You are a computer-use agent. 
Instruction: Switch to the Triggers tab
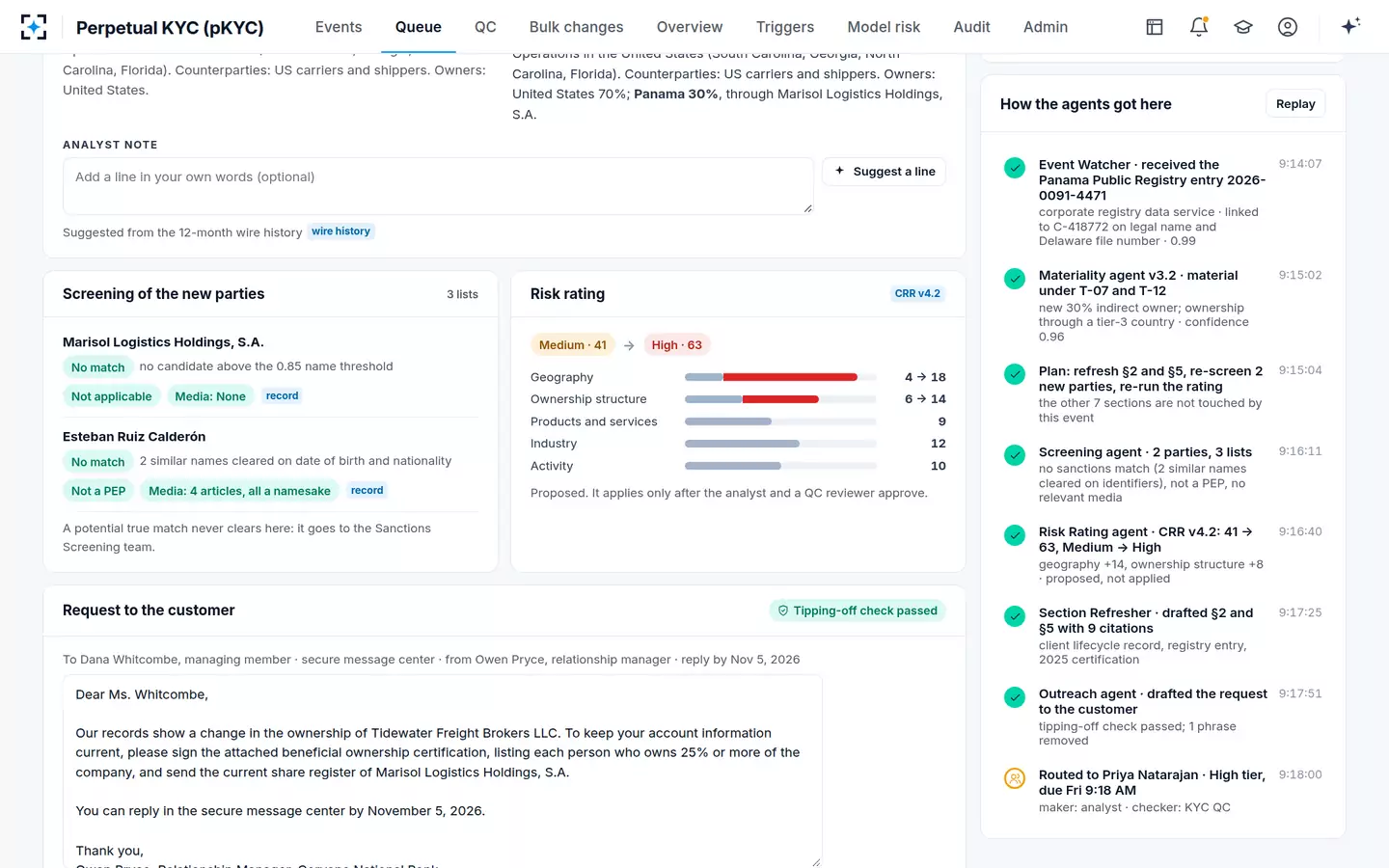point(785,27)
